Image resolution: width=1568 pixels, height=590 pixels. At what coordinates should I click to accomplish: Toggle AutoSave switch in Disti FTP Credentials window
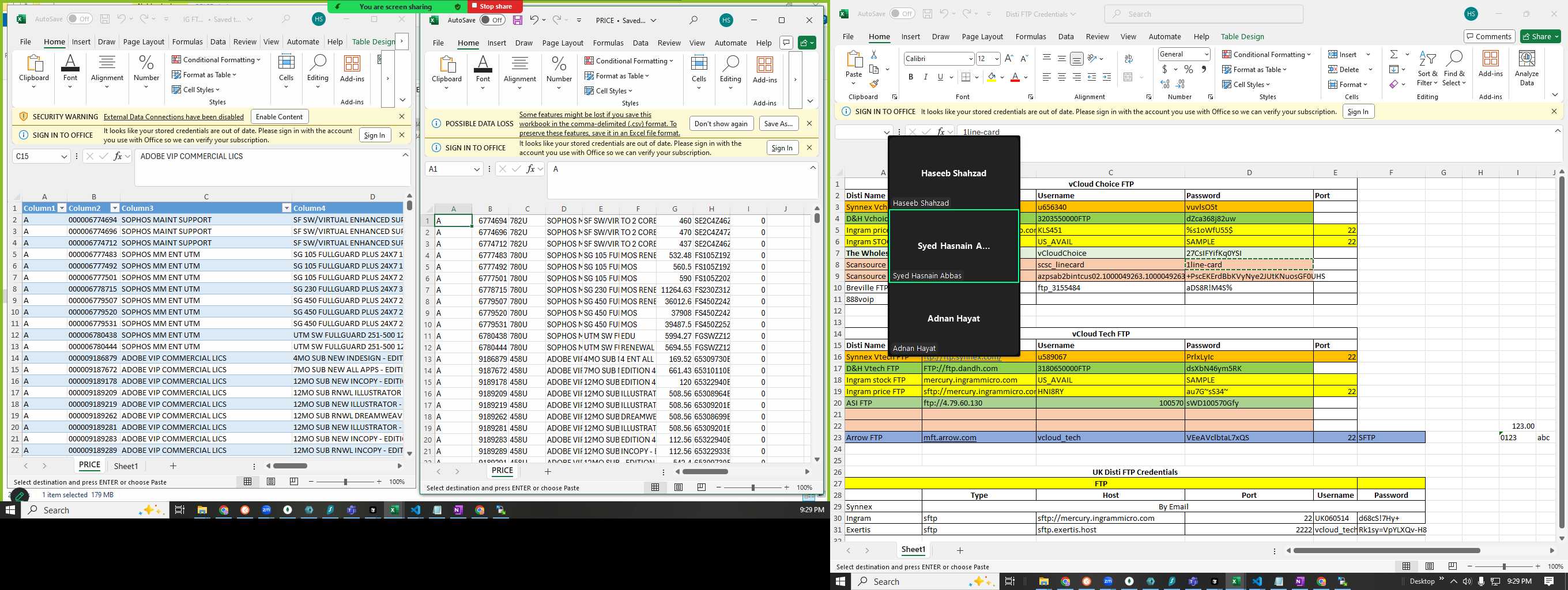[902, 13]
